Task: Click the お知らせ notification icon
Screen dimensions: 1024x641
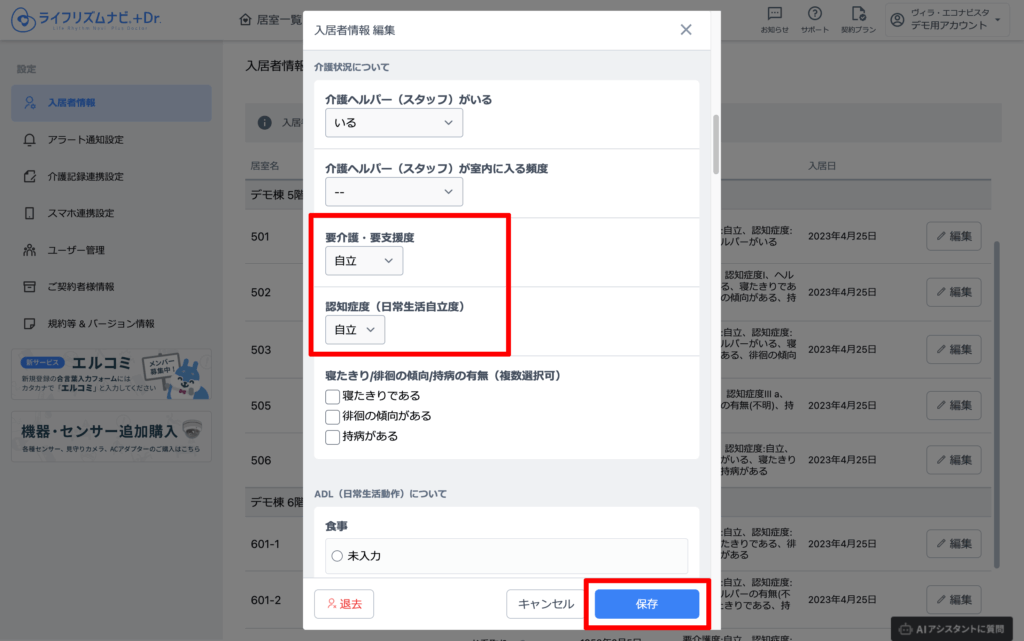Action: point(774,14)
